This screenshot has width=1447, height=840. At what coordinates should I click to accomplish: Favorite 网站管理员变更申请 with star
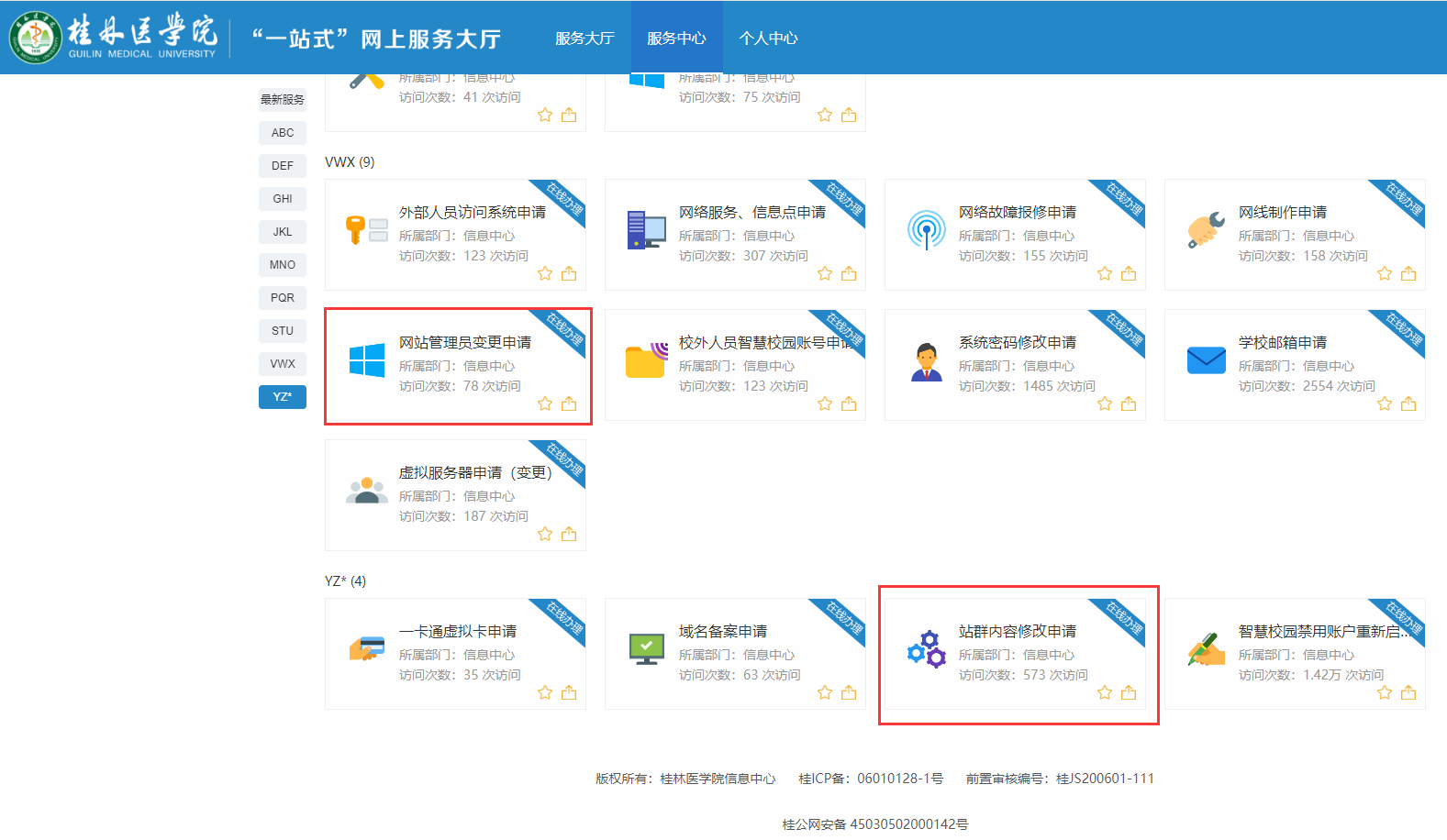click(x=545, y=403)
